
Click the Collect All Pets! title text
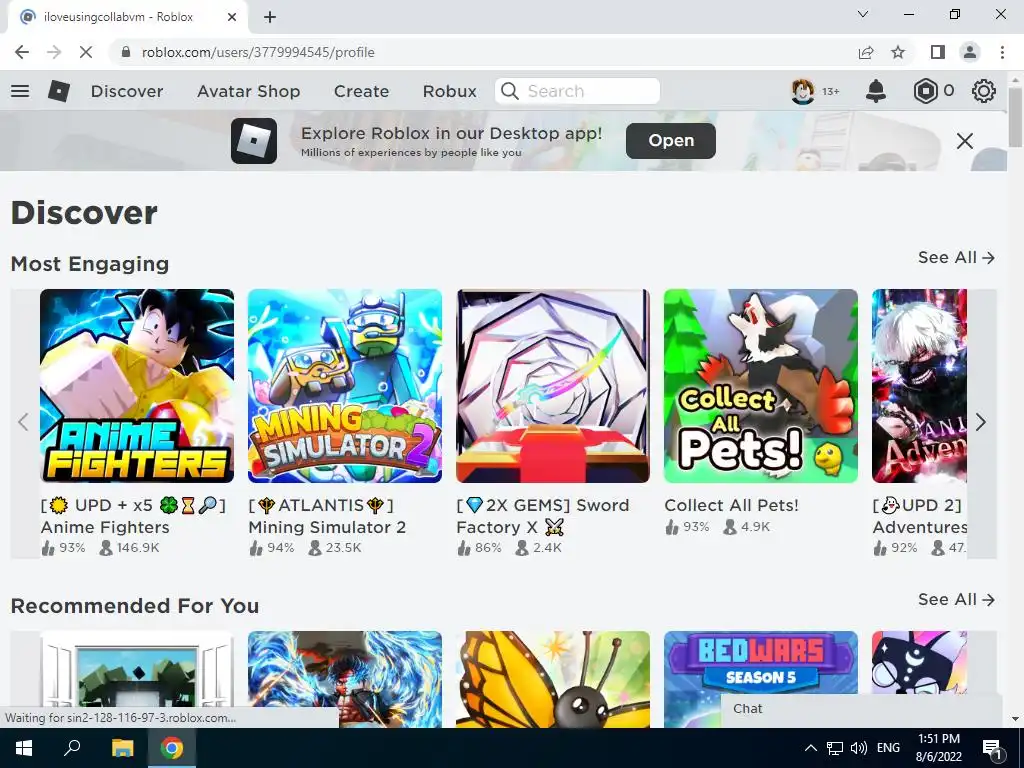pos(731,505)
